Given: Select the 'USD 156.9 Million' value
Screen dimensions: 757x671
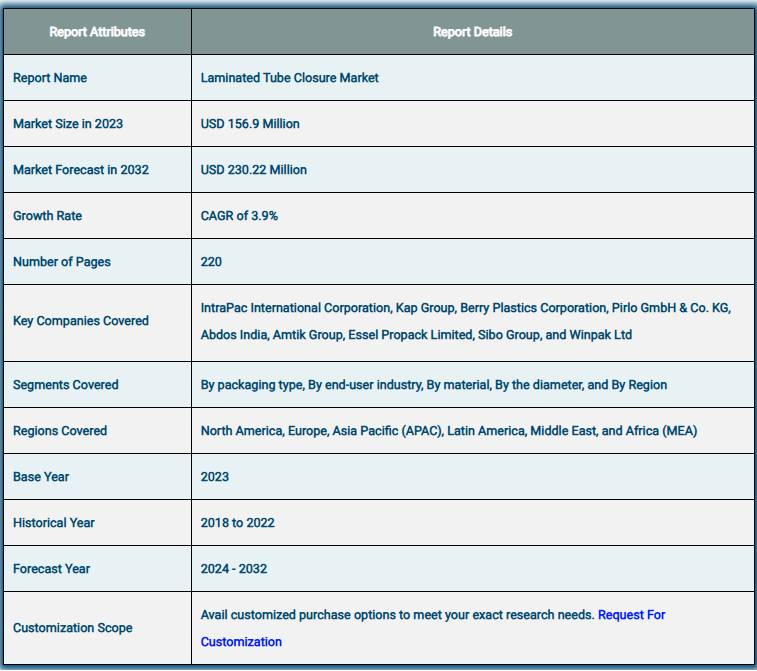Looking at the screenshot, I should (x=250, y=124).
